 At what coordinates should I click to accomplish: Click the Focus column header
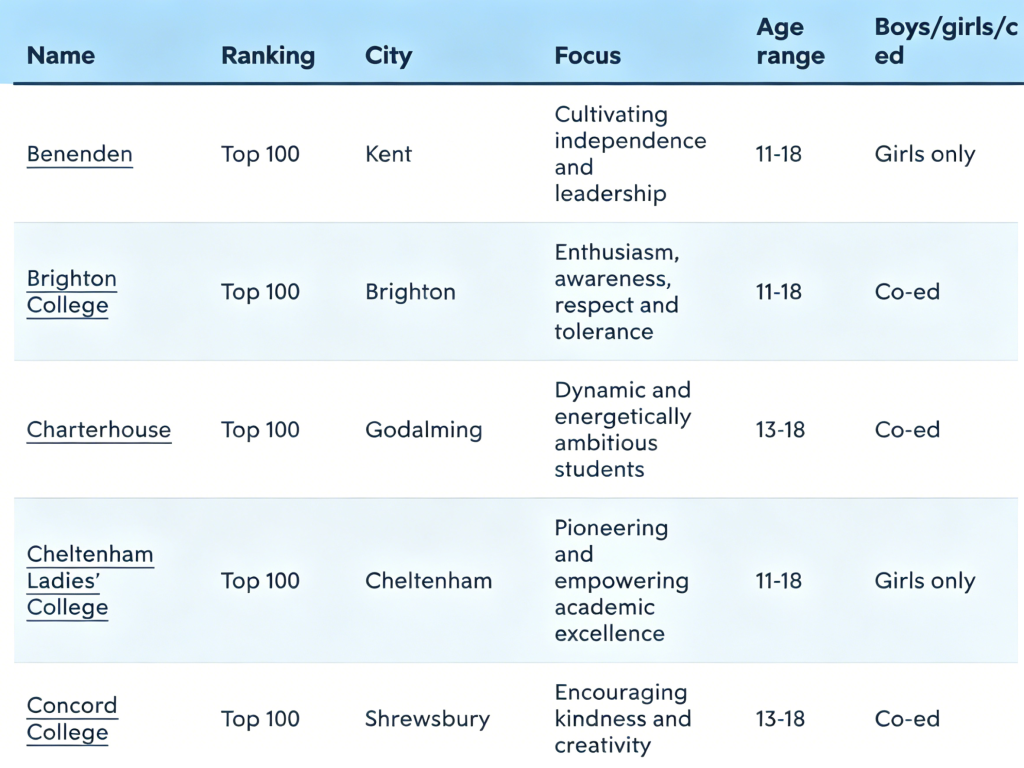coord(588,55)
